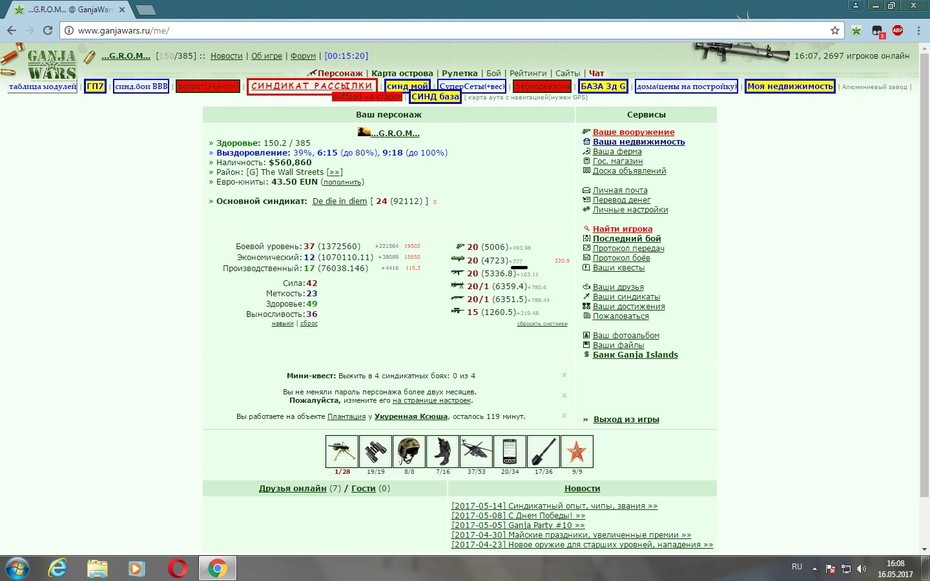Screen dimensions: 930x581
Task: Go to Гос. магазин
Action: [x=617, y=161]
